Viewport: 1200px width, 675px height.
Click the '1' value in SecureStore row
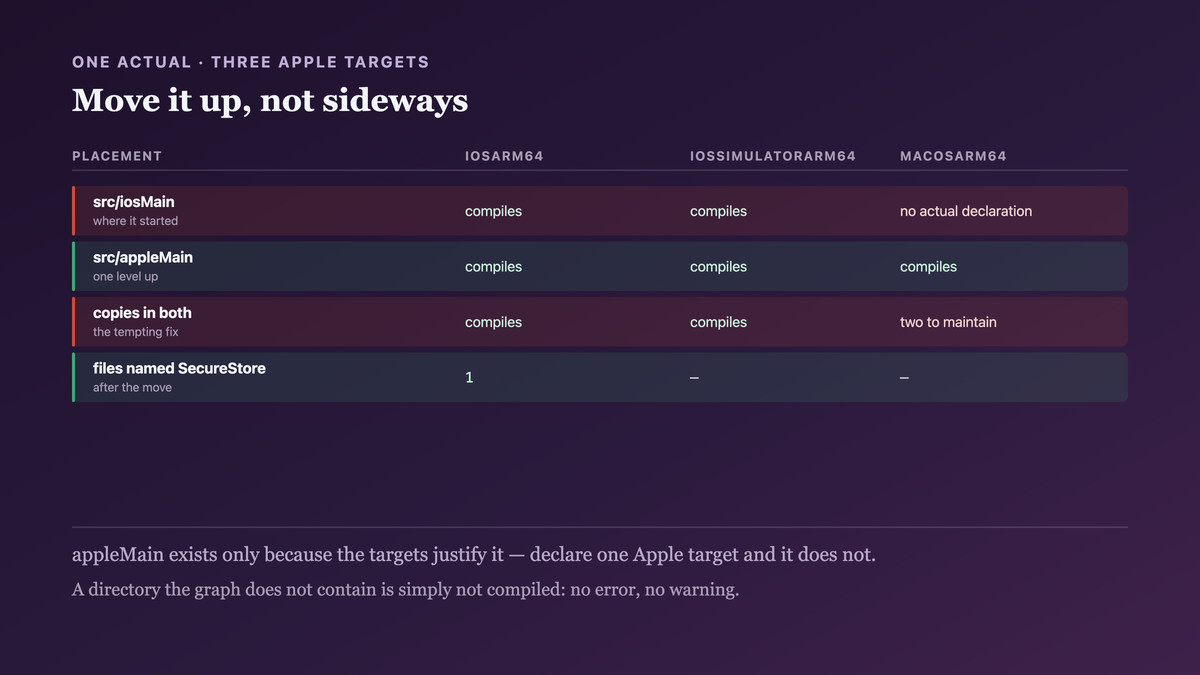click(x=469, y=378)
